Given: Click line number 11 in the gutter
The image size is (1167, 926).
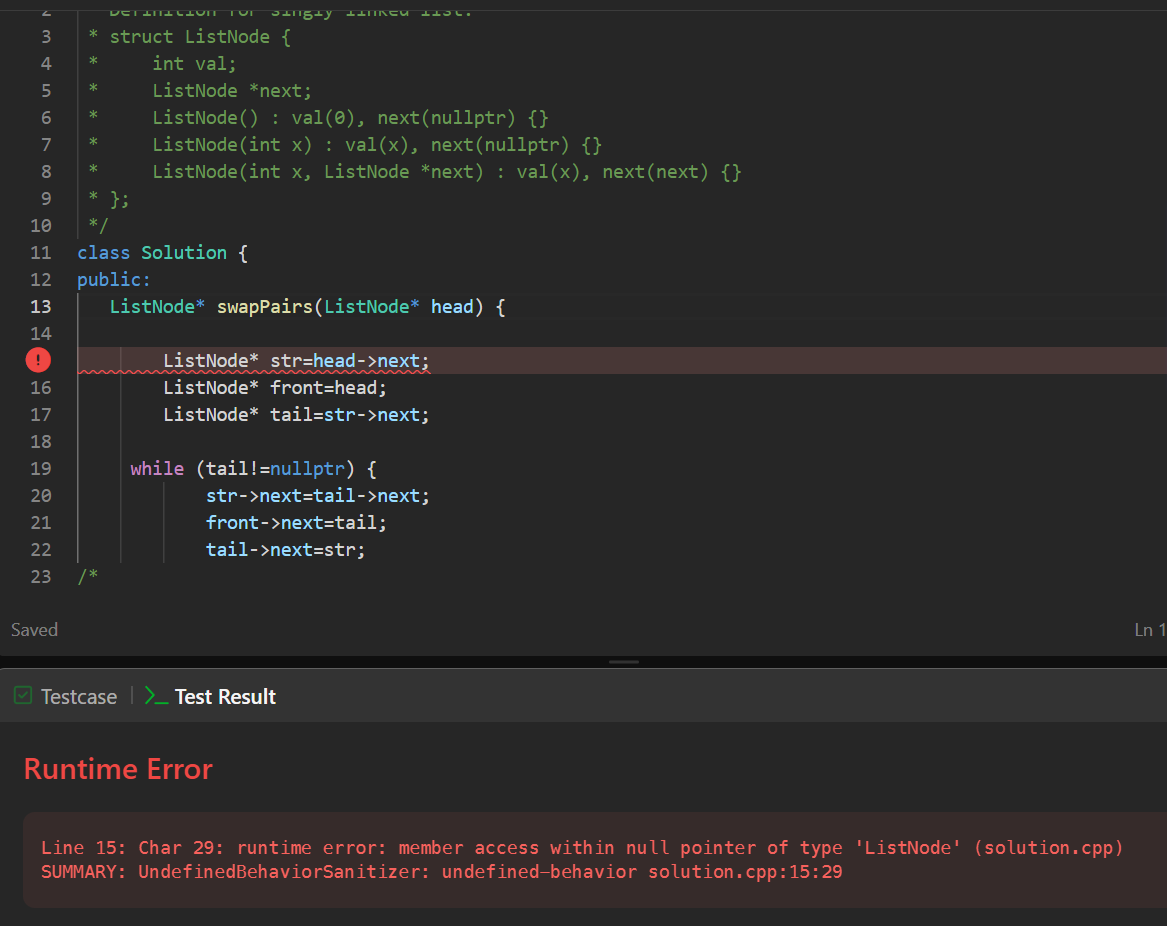Looking at the screenshot, I should (41, 252).
